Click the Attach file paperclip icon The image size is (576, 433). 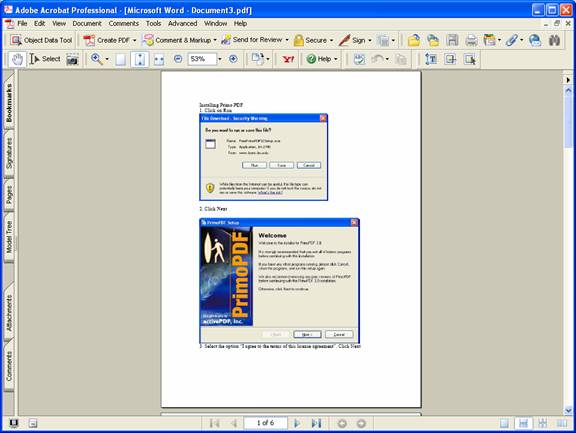(x=511, y=40)
